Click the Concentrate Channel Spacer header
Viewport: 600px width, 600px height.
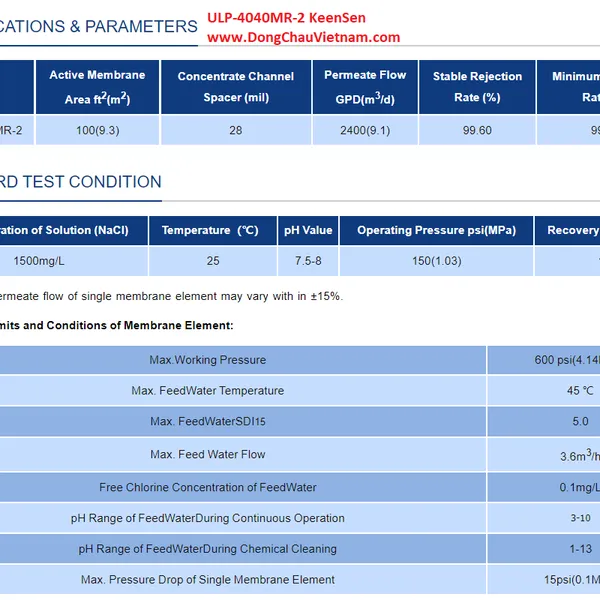[x=236, y=87]
